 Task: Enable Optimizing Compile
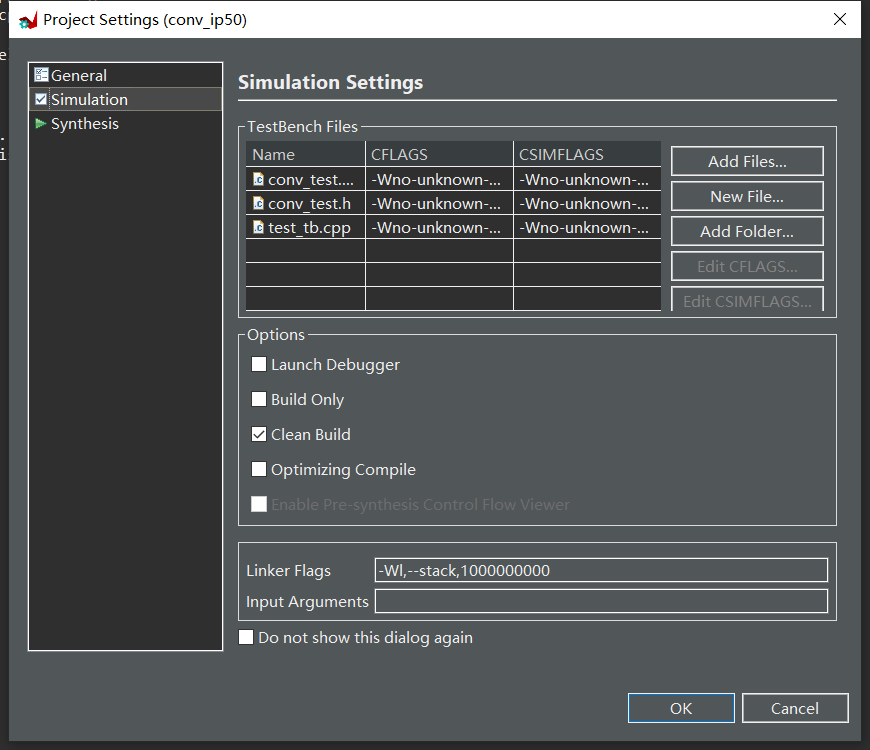click(259, 469)
